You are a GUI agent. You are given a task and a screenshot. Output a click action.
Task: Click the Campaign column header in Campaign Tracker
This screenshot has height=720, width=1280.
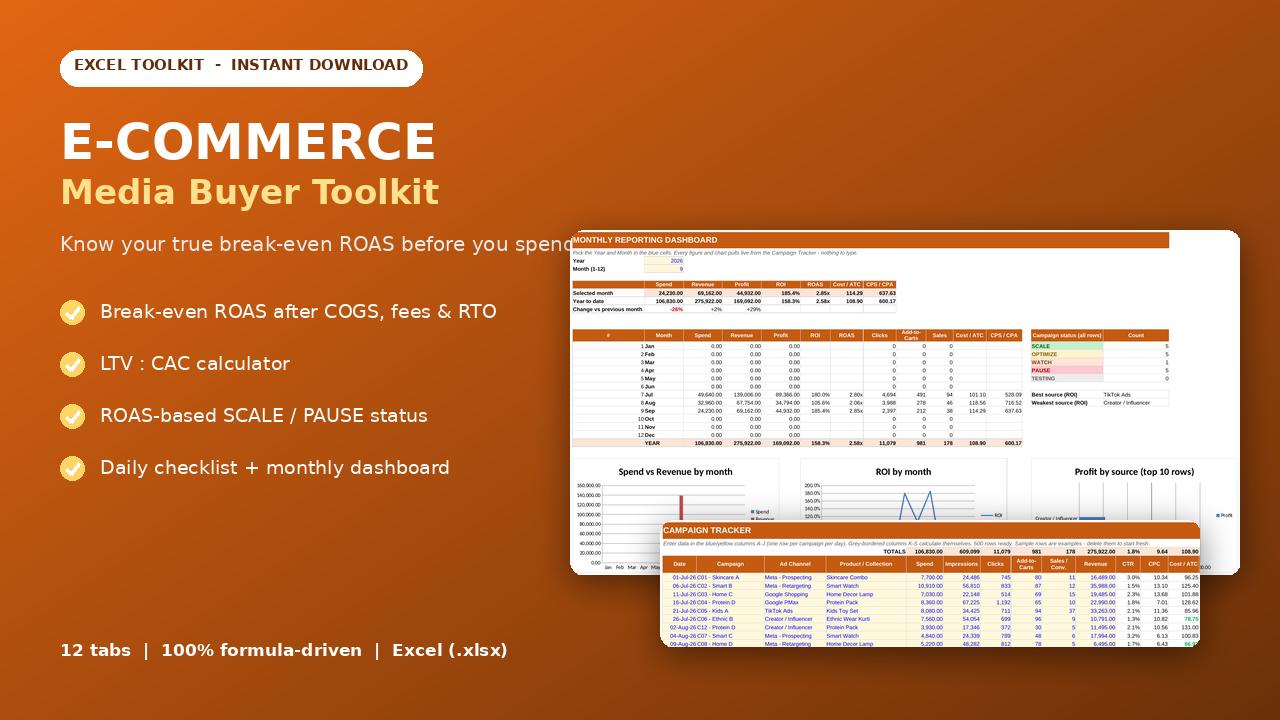click(730, 564)
